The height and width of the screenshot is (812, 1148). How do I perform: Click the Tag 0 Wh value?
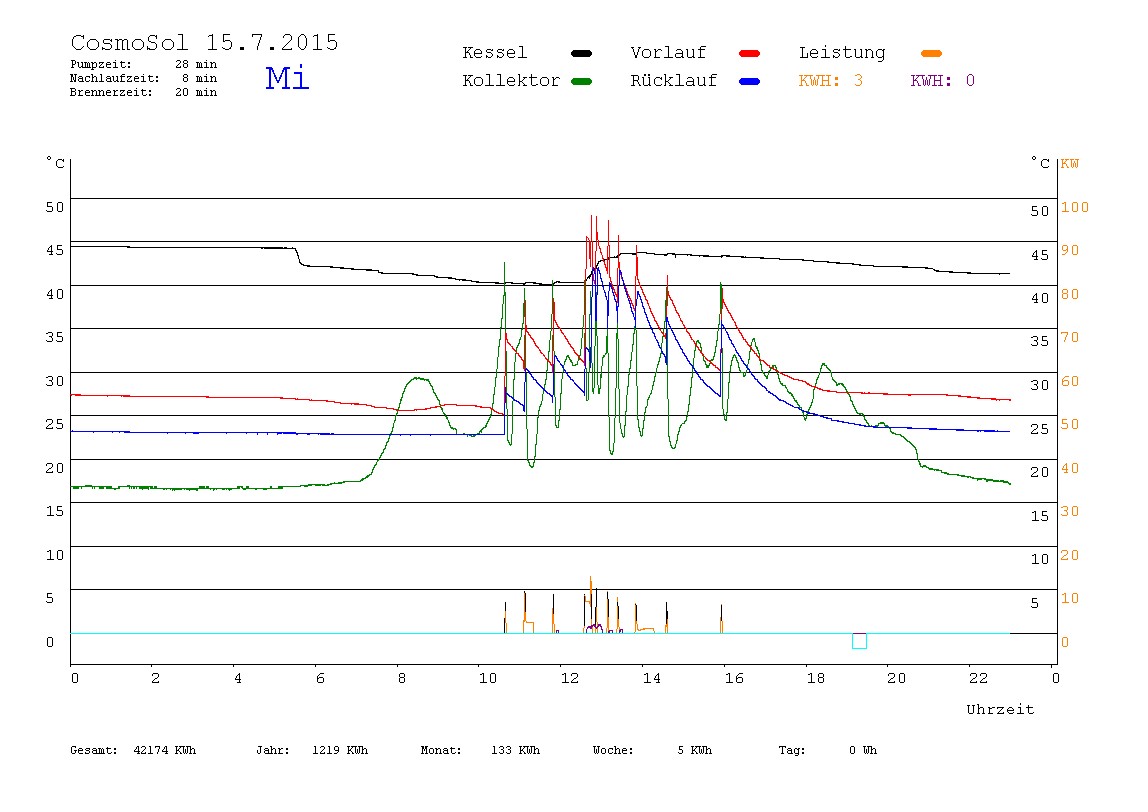coord(862,750)
